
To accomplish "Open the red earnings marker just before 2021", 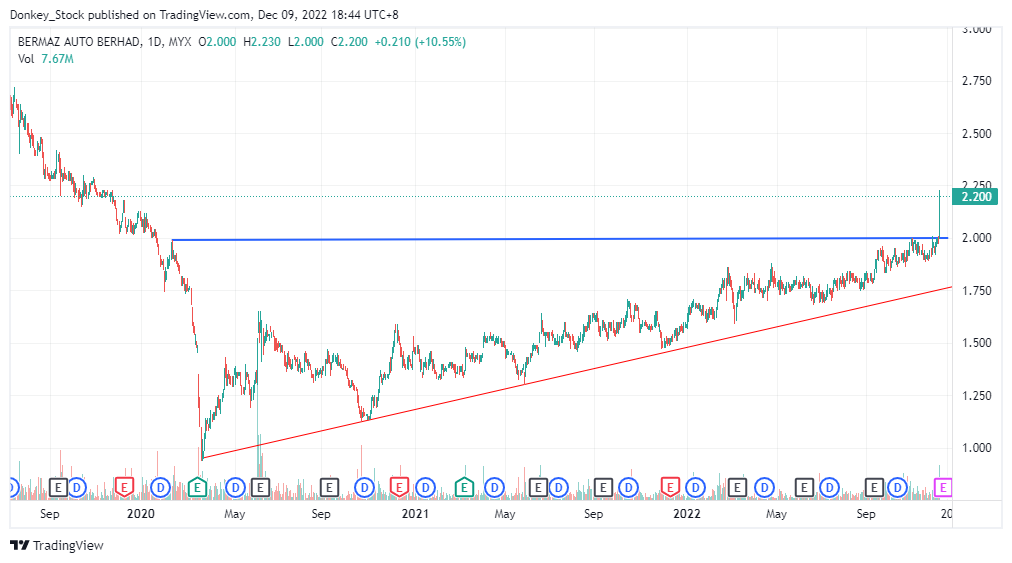I will click(400, 487).
